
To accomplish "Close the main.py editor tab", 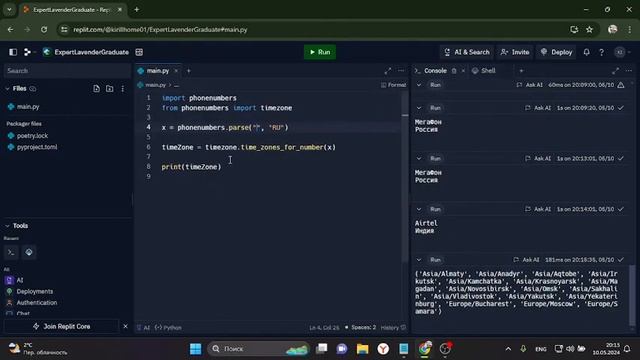I will click(176, 71).
